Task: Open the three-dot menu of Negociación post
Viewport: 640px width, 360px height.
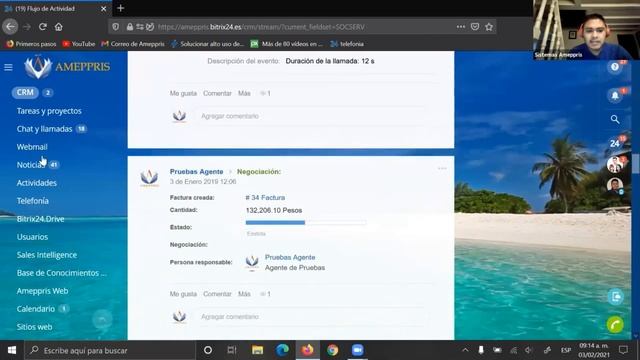Action: click(442, 168)
